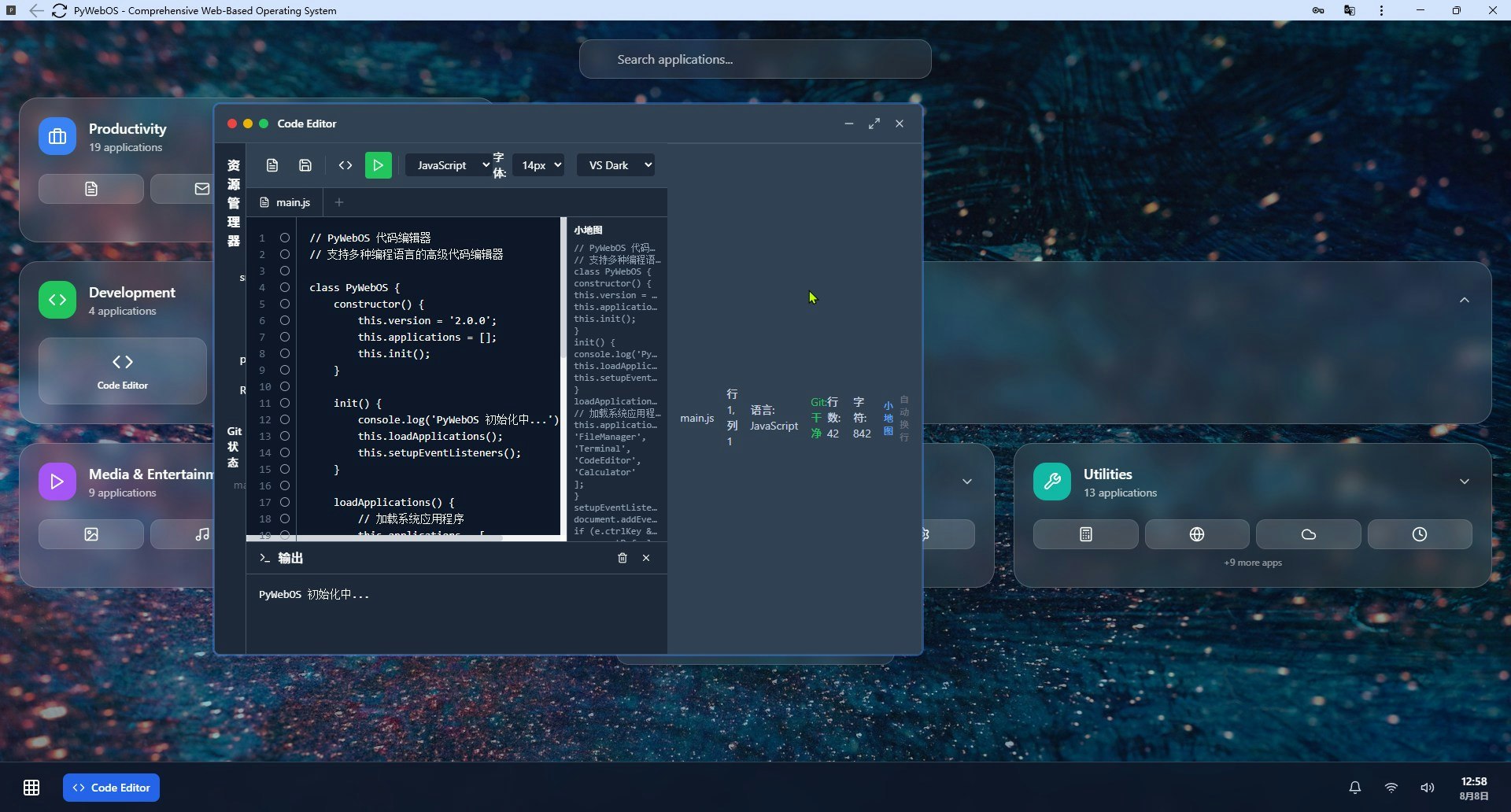Viewport: 1511px width, 812px height.
Task: Add a new tab with plus icon
Action: tap(339, 202)
